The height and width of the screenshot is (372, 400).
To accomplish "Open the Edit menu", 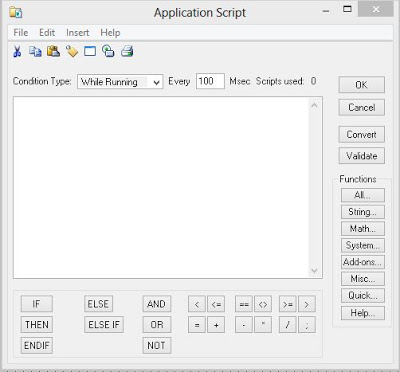I will (x=47, y=33).
